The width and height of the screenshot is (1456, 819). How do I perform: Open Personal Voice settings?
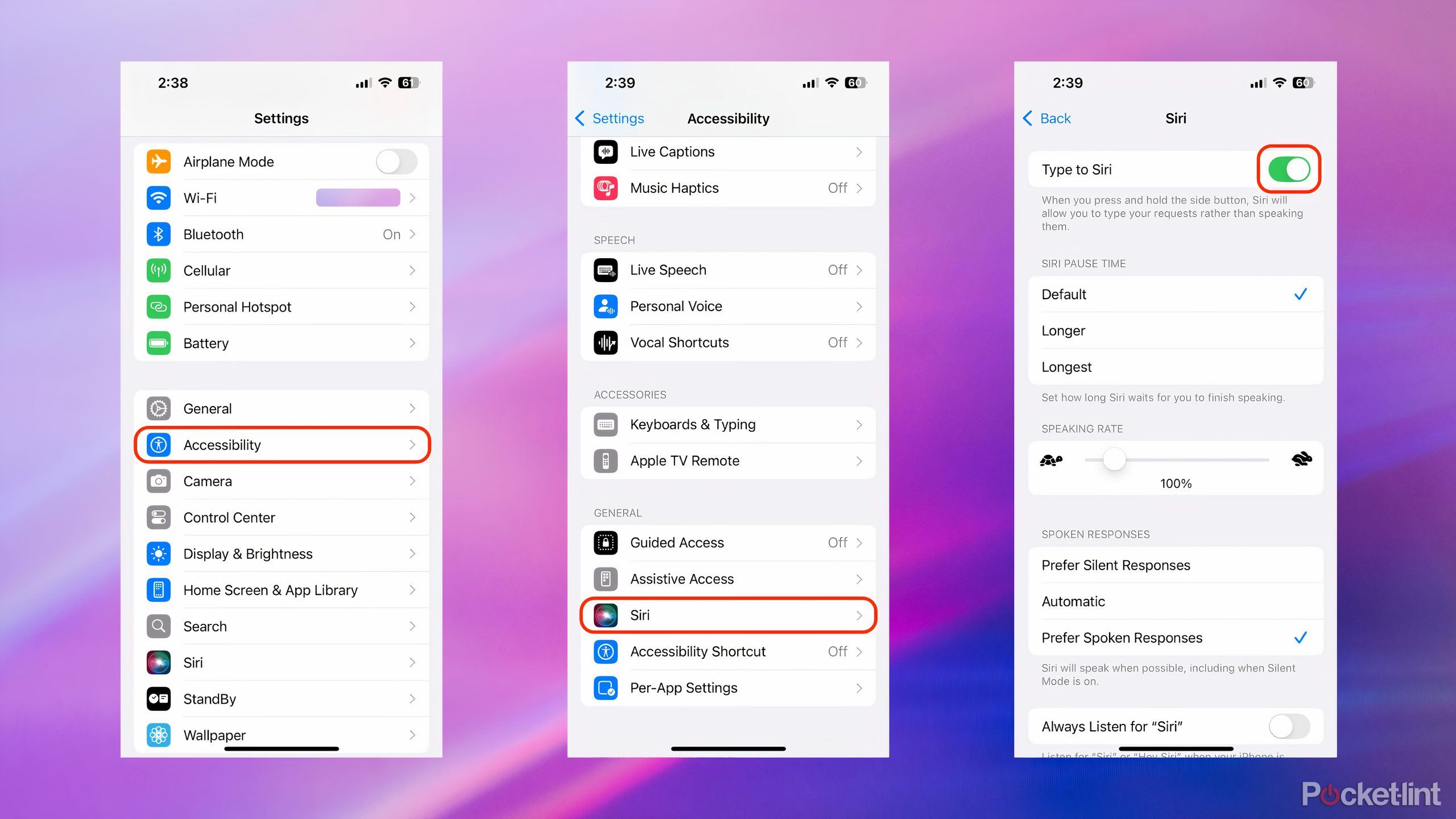[727, 306]
